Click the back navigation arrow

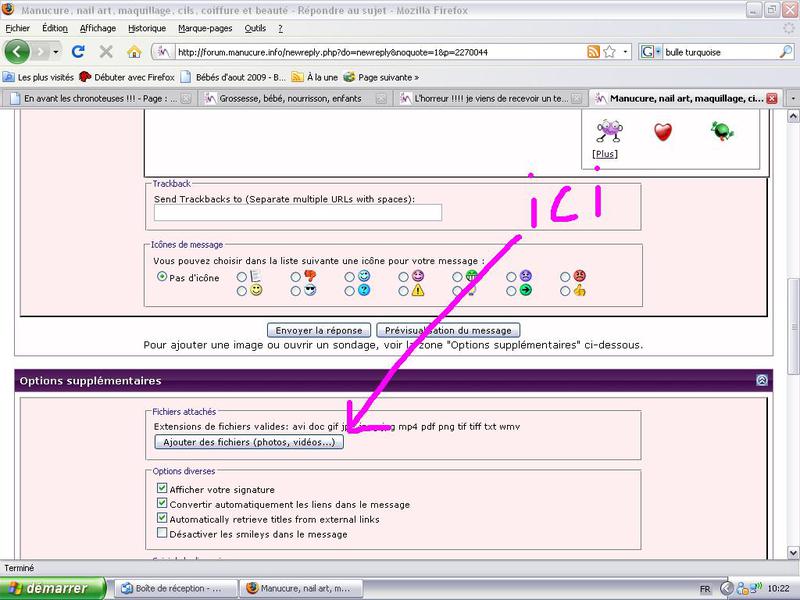click(x=17, y=51)
